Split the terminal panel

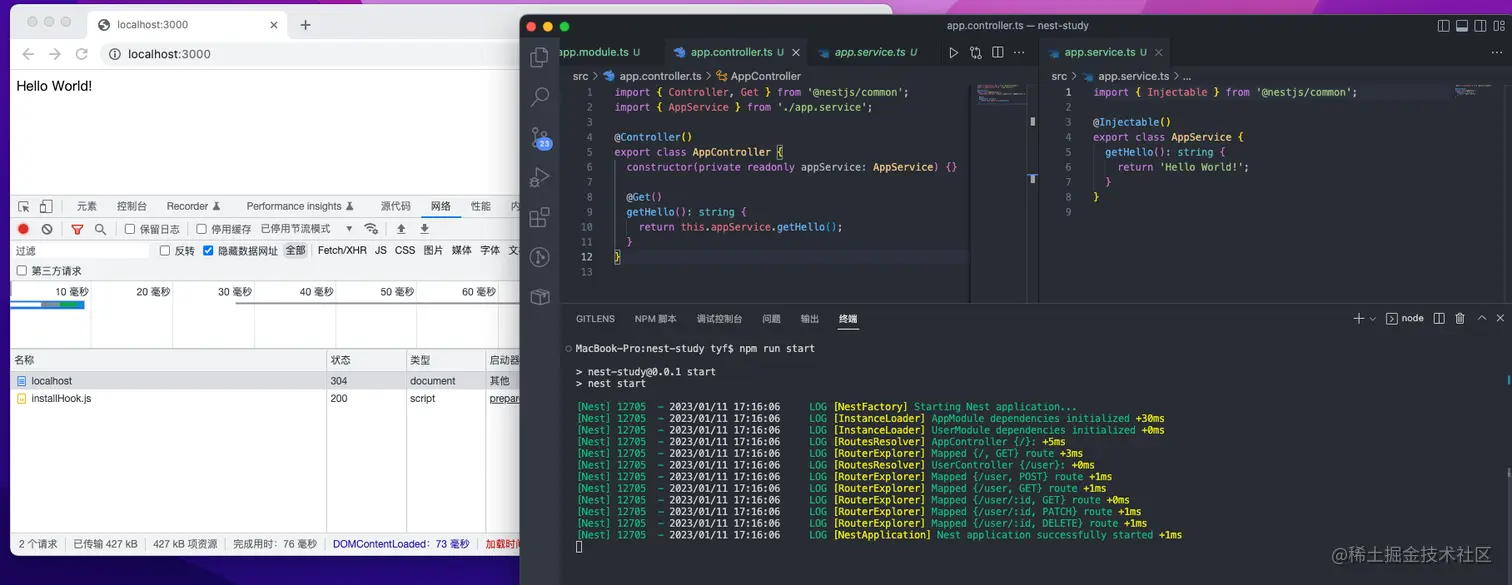1439,318
